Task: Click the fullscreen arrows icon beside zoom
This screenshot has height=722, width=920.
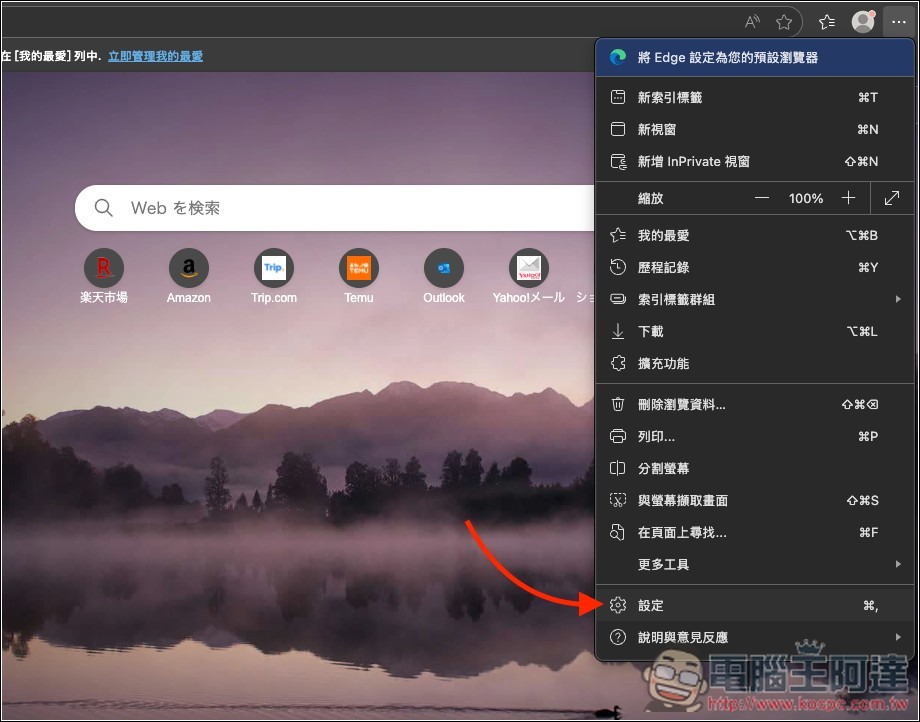Action: coord(892,198)
